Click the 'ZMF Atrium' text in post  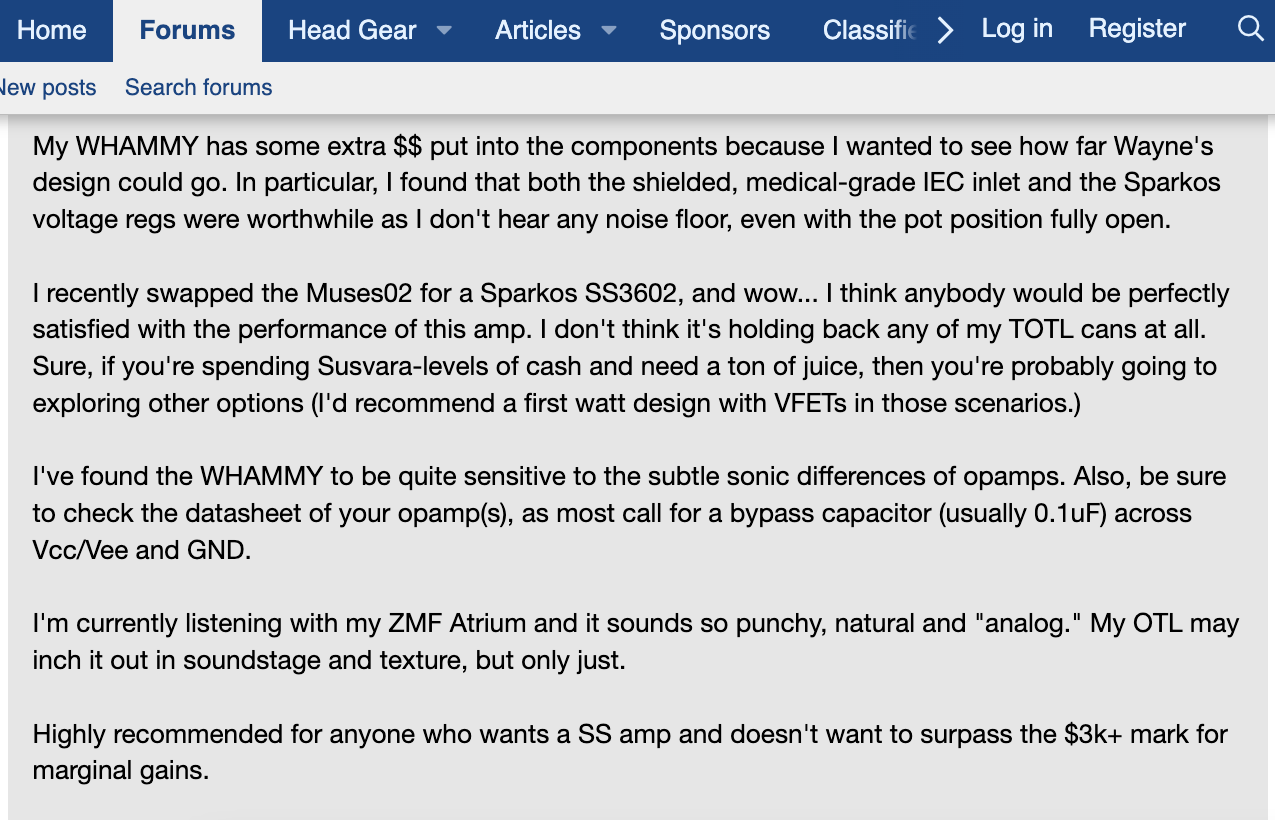click(458, 624)
